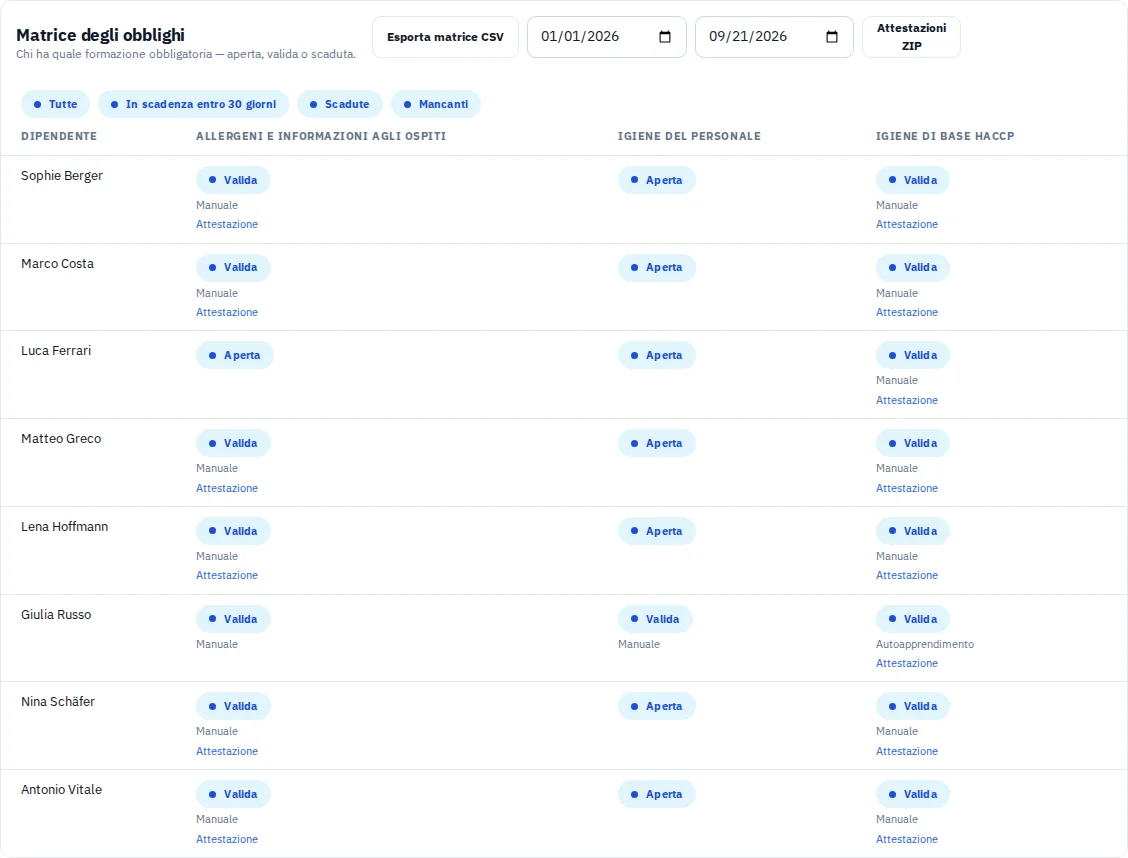Click Antonio Vitale's Aperta personal hygiene badge
Screen dimensions: 1128x858
click(x=657, y=794)
